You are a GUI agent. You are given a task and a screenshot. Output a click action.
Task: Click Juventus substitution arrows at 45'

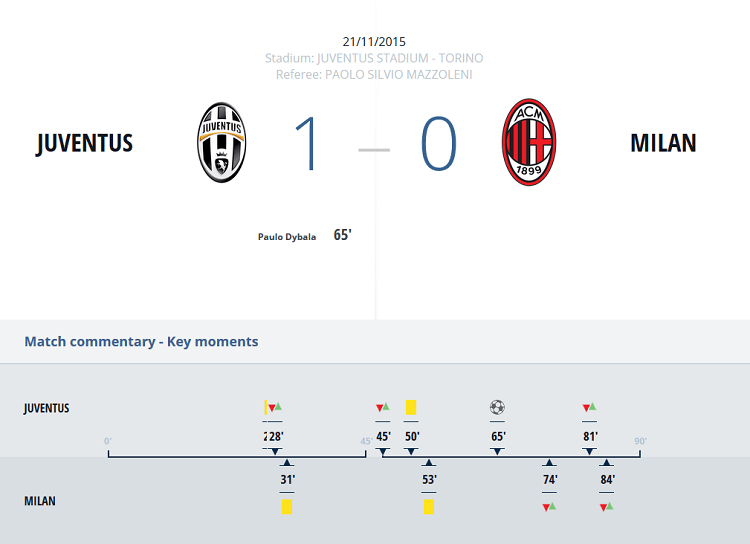click(383, 407)
